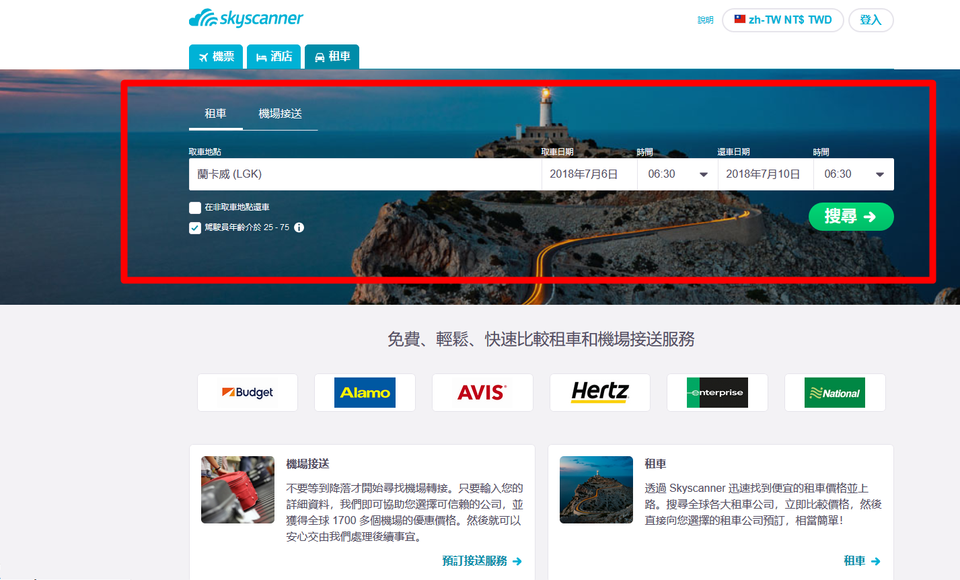The image size is (960, 580).
Task: Click the driver age info icon
Action: (299, 228)
